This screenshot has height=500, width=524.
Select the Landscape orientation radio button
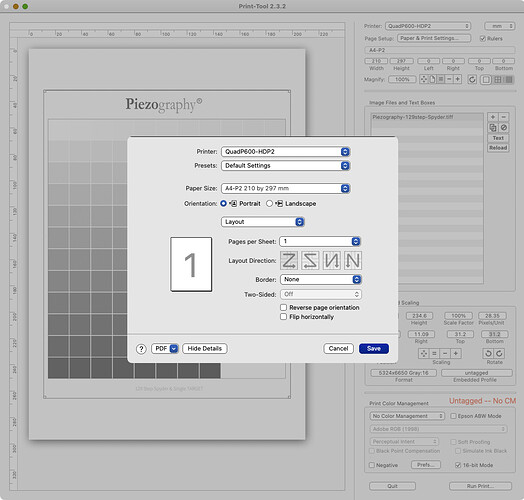269,203
